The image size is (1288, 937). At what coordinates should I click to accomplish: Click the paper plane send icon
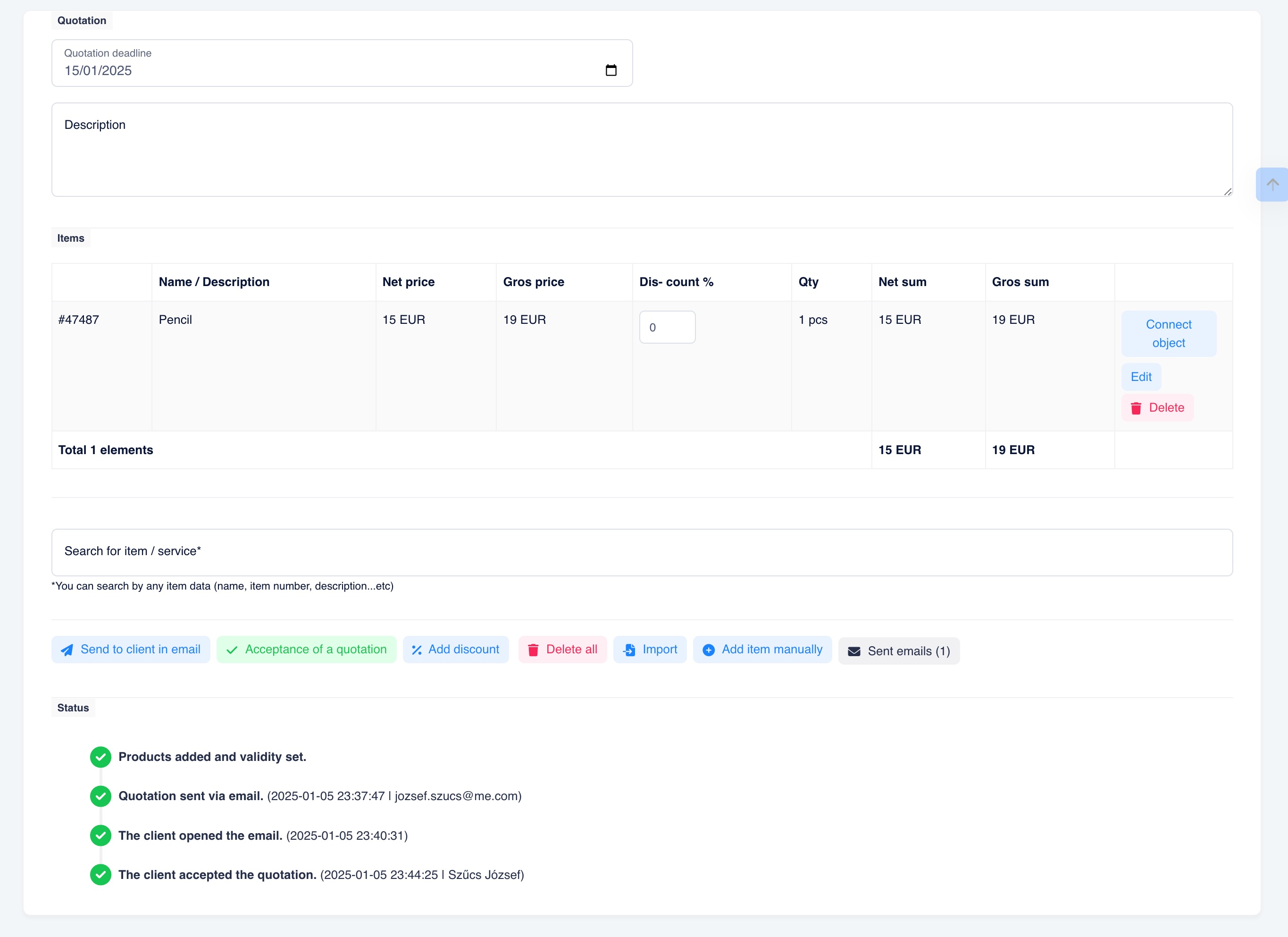67,650
